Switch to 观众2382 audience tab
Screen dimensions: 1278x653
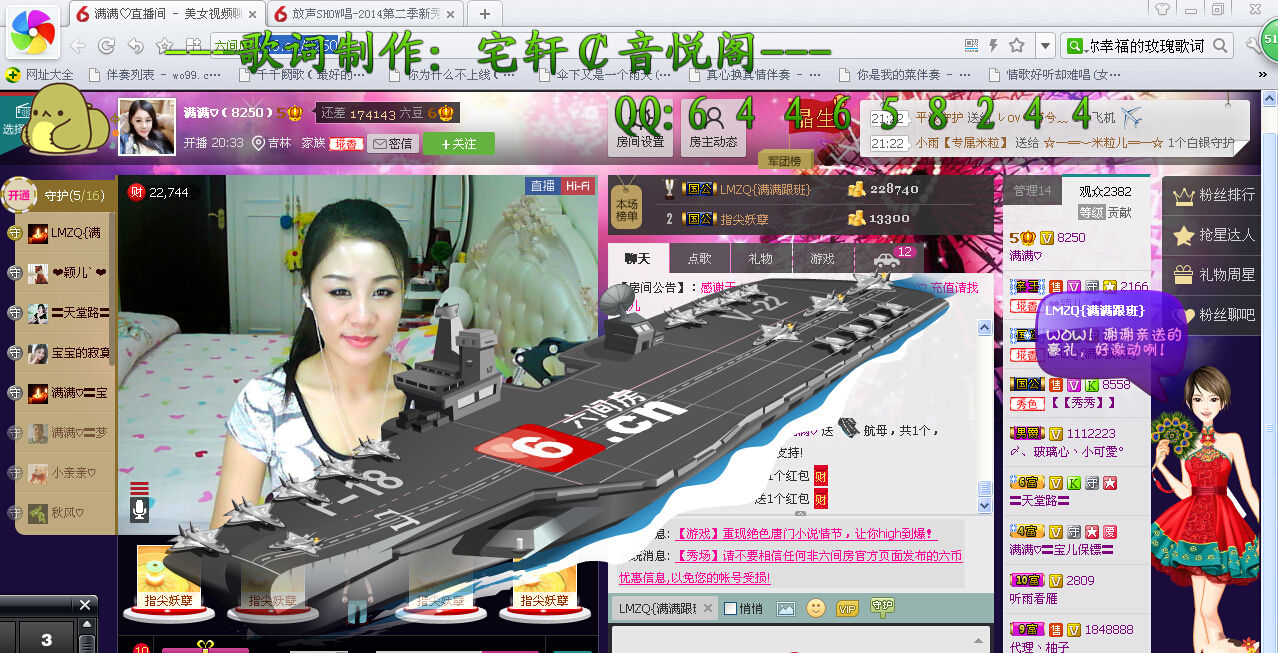pos(1105,191)
